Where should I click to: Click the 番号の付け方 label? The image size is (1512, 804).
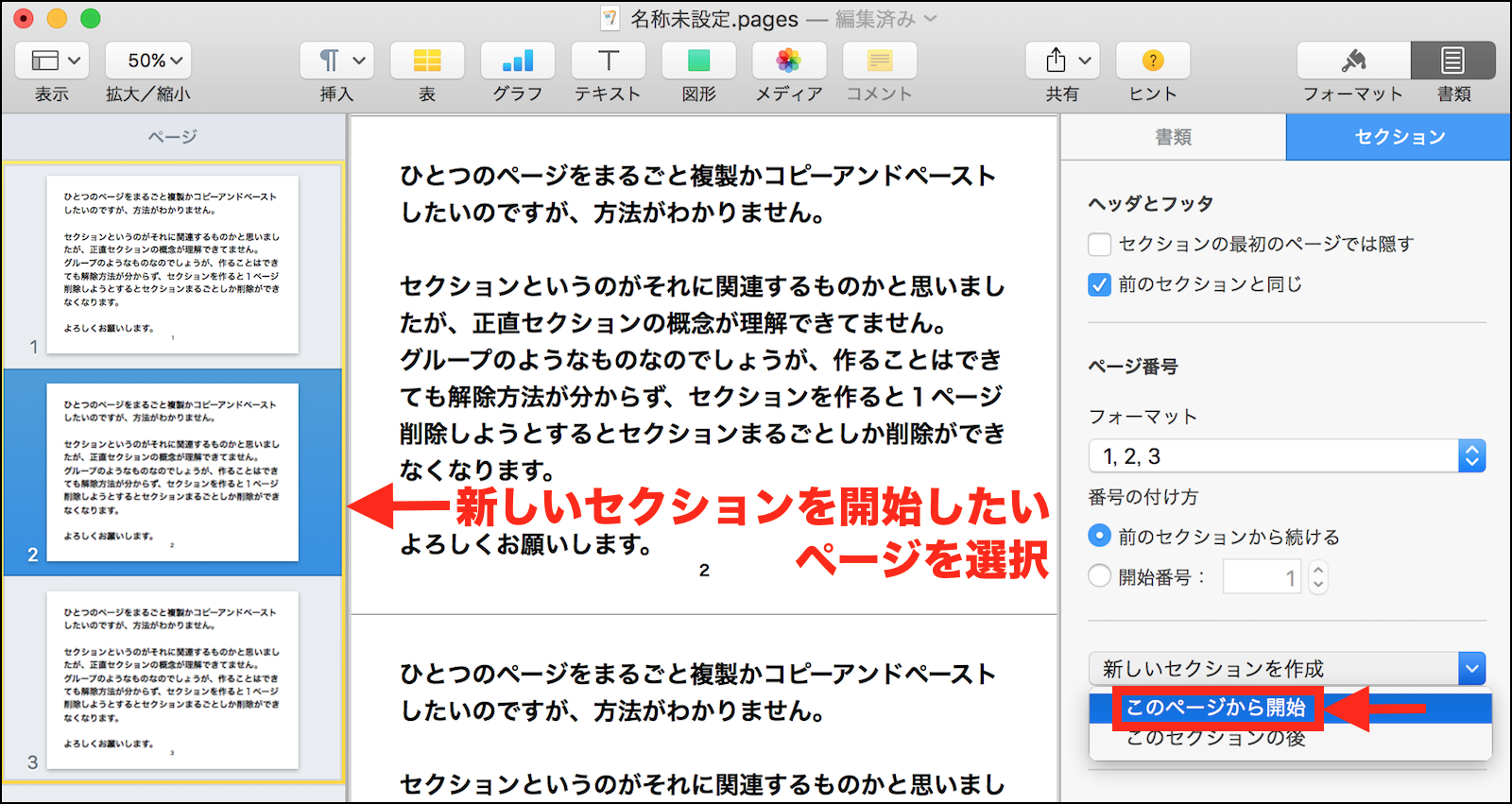[x=1143, y=497]
